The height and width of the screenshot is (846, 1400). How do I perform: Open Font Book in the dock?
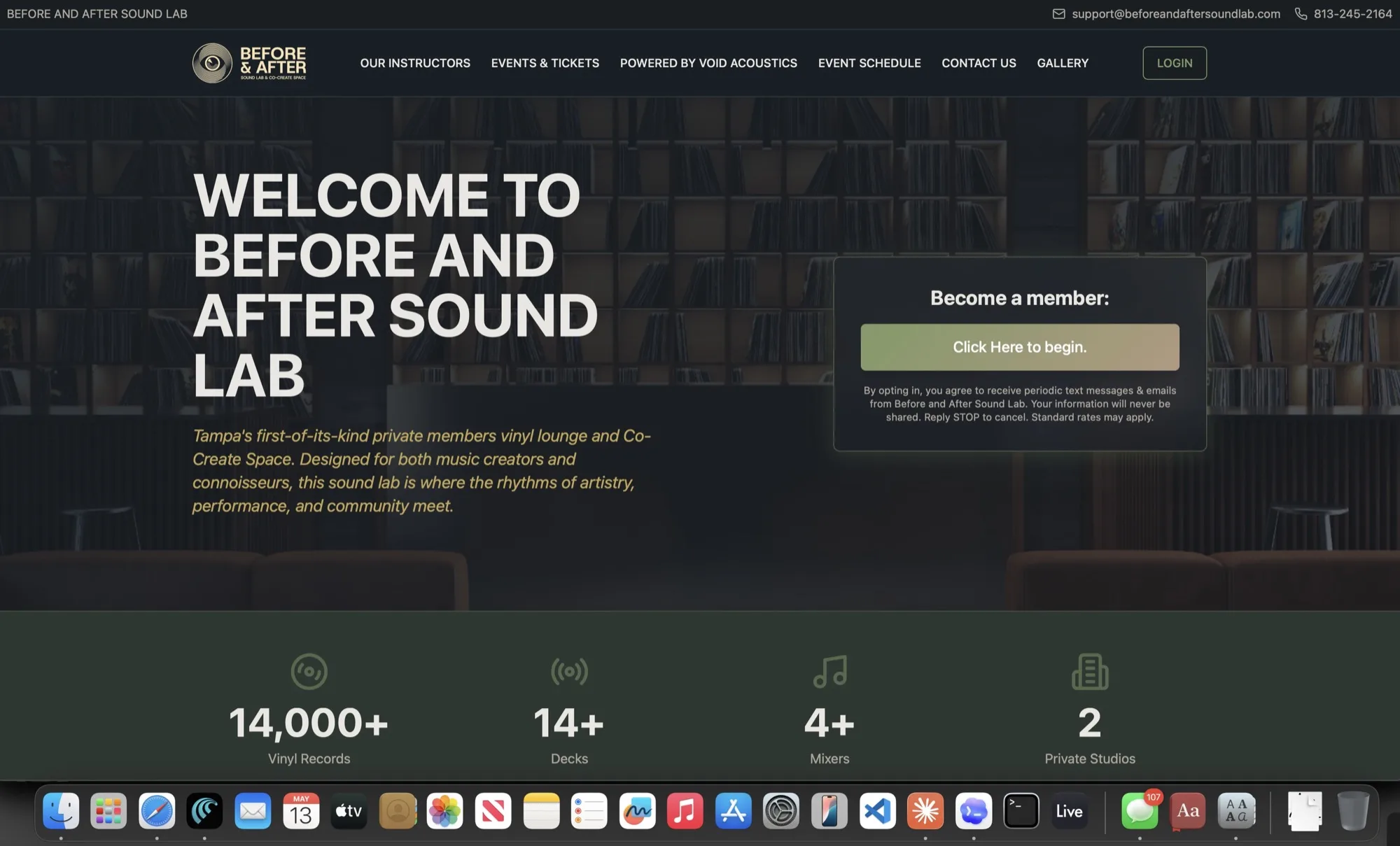(1236, 811)
